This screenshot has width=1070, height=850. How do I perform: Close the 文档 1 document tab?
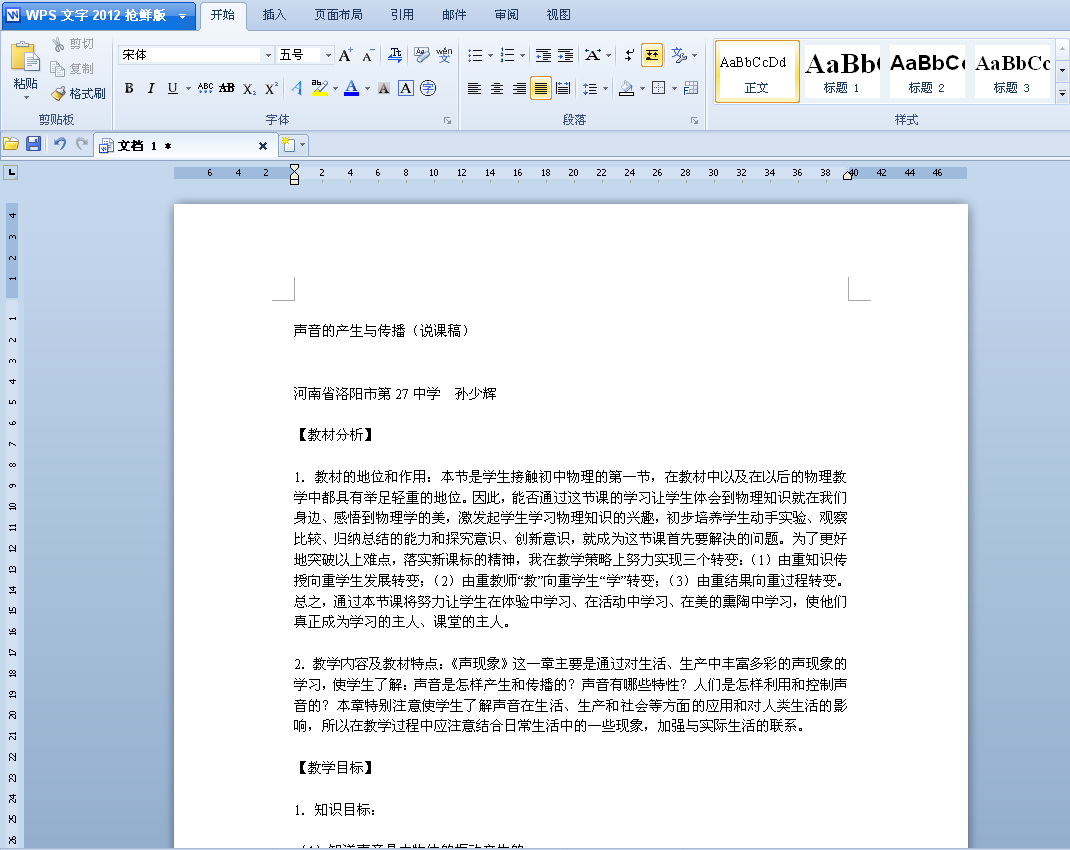(263, 146)
